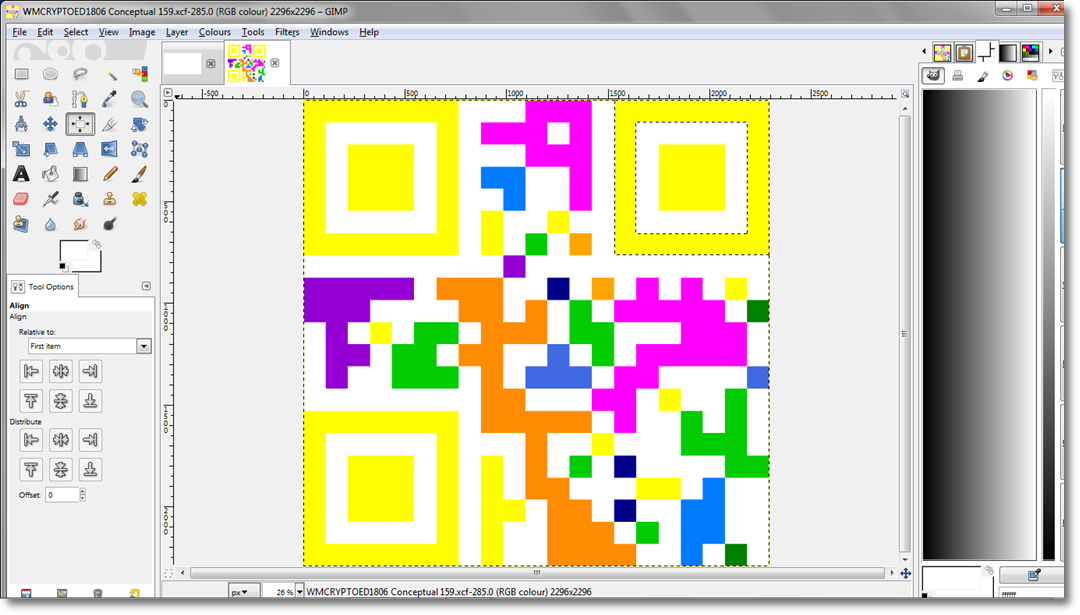Open the File menu
1080x615 pixels.
19,32
